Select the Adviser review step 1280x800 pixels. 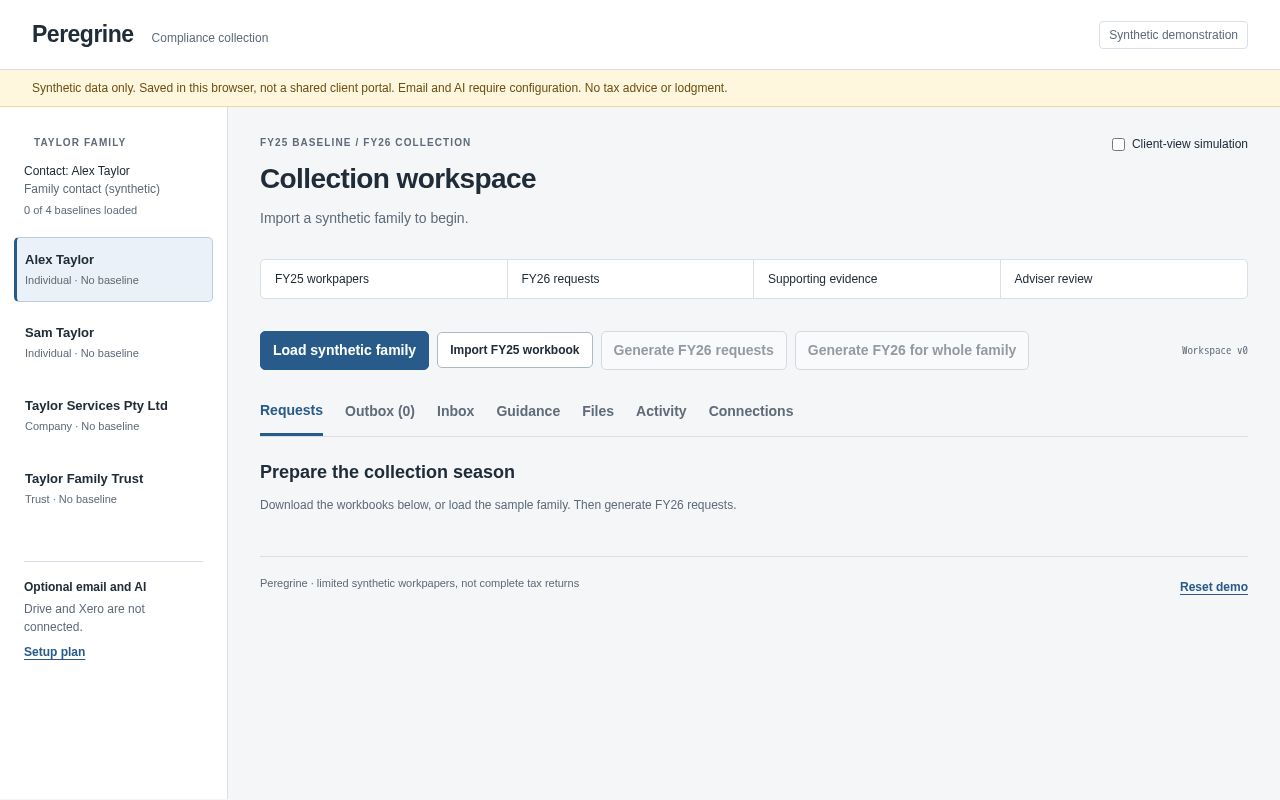pos(1124,279)
